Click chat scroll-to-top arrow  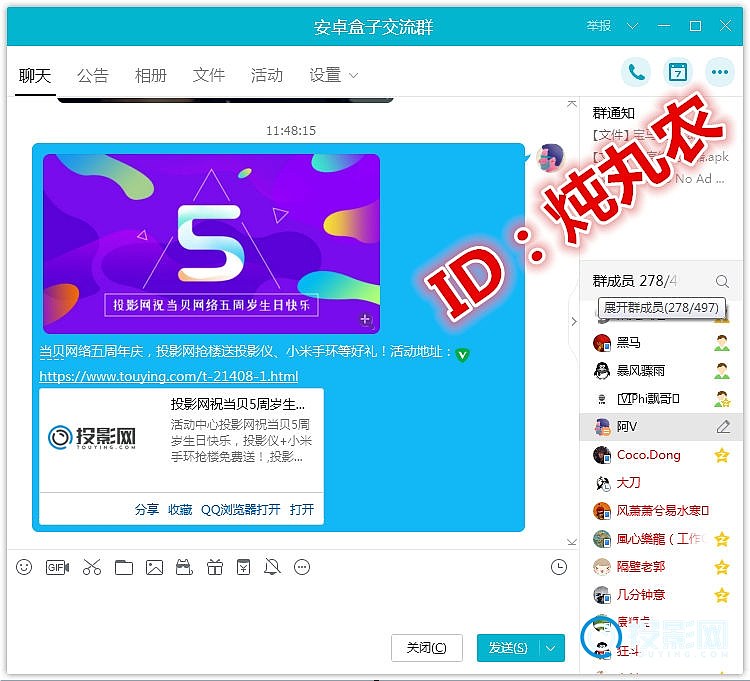pyautogui.click(x=572, y=104)
